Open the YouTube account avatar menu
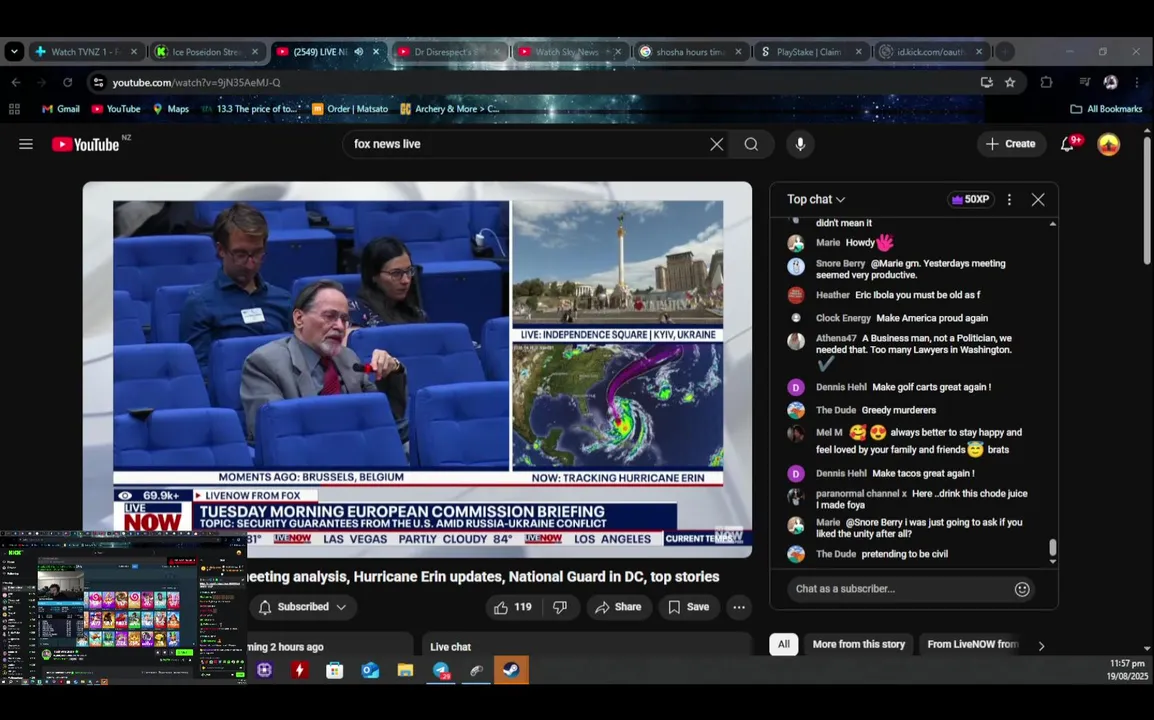 pos(1108,144)
